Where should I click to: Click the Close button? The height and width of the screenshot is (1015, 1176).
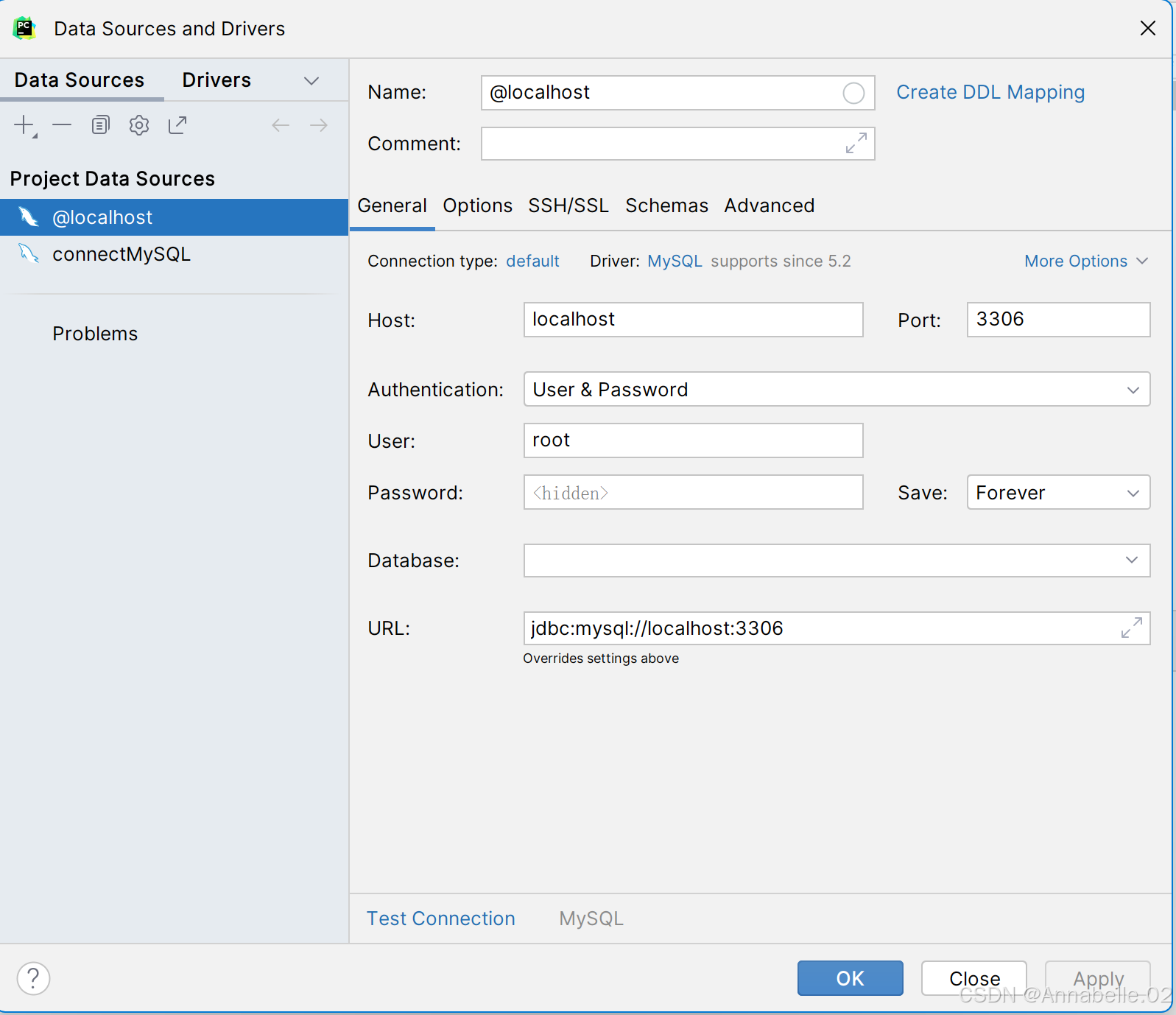(x=973, y=978)
